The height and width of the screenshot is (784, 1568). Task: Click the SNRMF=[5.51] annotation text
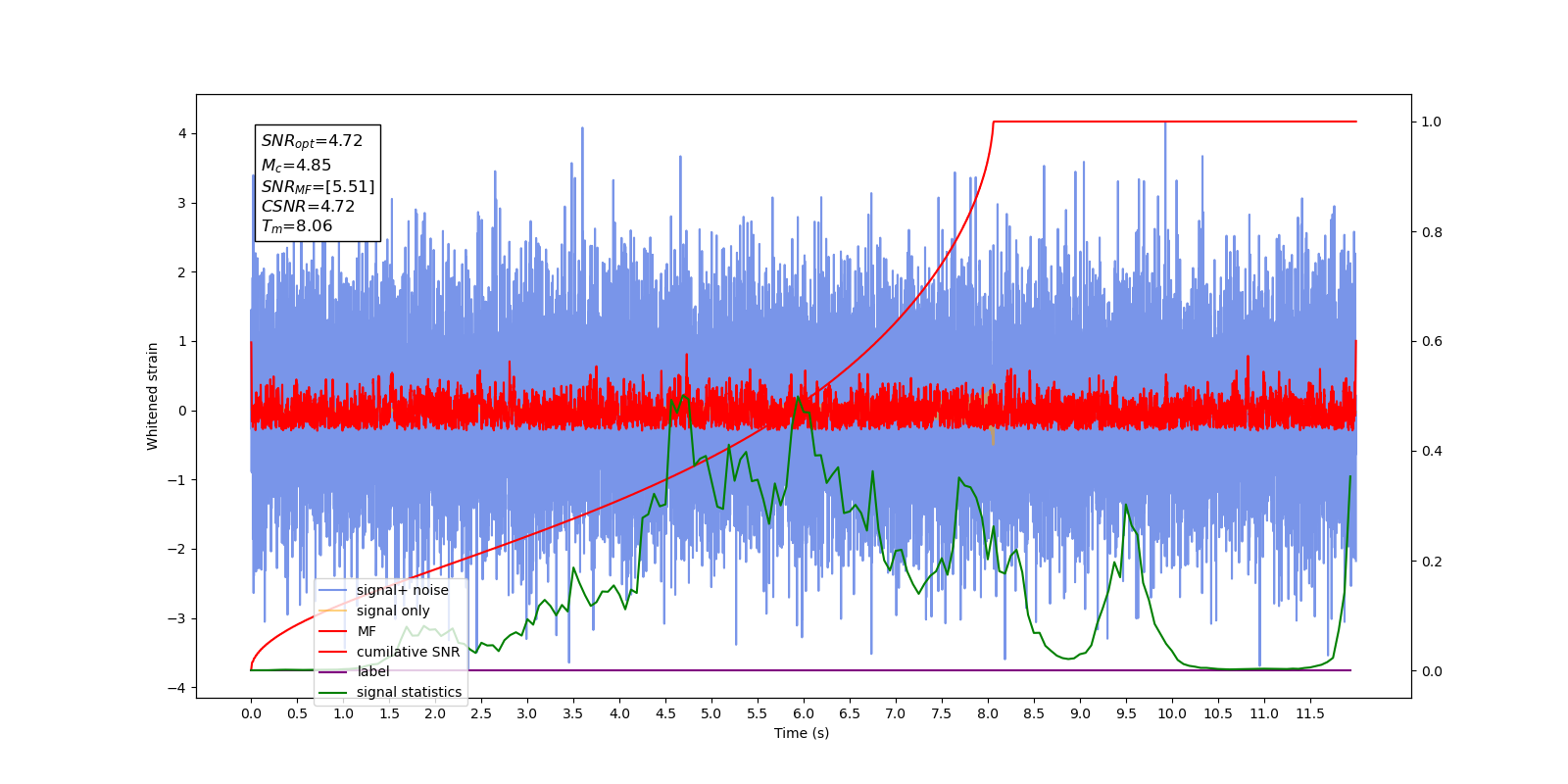[318, 186]
